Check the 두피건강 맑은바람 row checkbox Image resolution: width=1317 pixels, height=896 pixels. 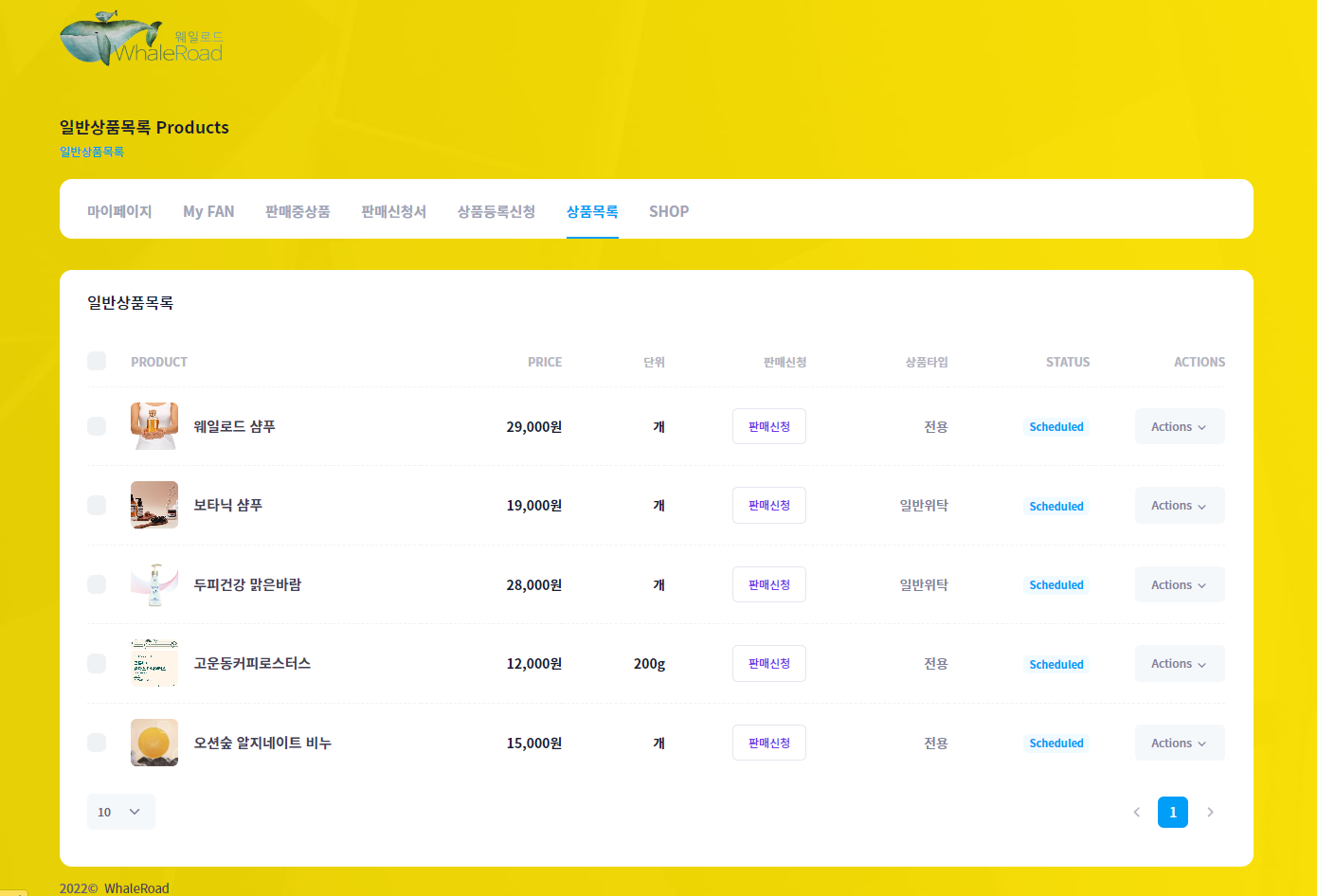coord(97,584)
